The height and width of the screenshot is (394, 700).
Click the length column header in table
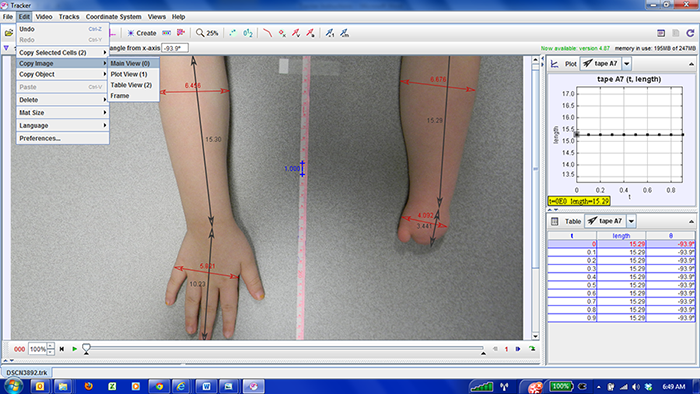pyautogui.click(x=621, y=236)
